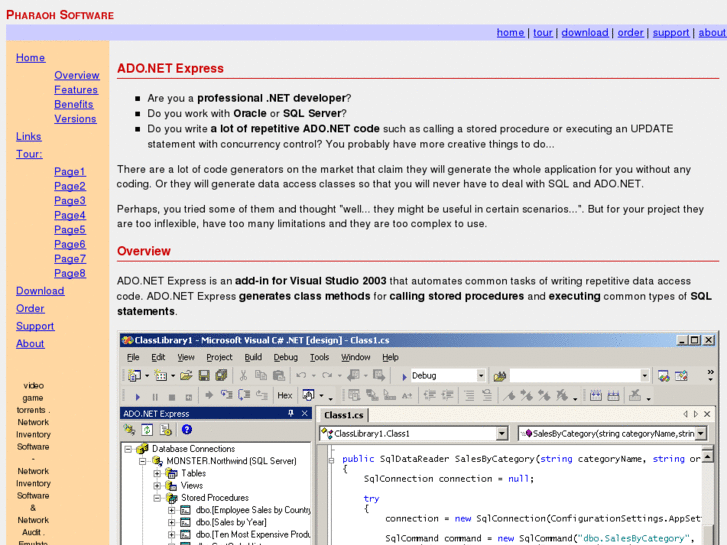Open the Debug configuration dropdown
Image resolution: width=727 pixels, height=545 pixels.
point(481,375)
